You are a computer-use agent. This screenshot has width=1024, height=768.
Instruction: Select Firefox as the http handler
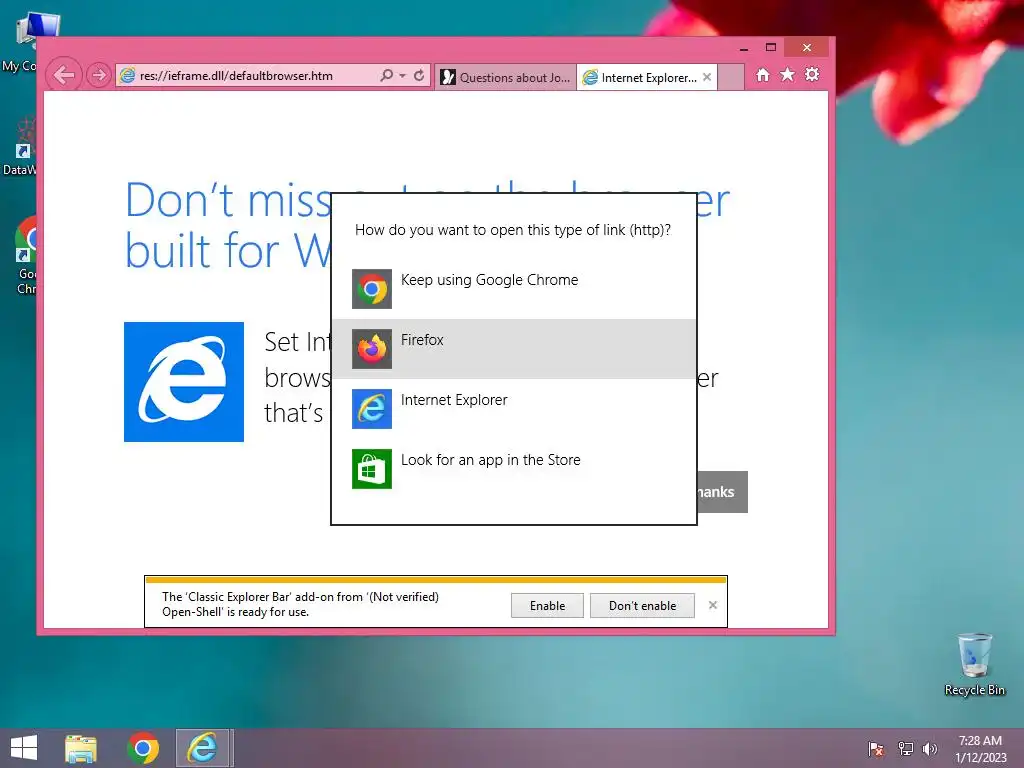[x=514, y=349]
